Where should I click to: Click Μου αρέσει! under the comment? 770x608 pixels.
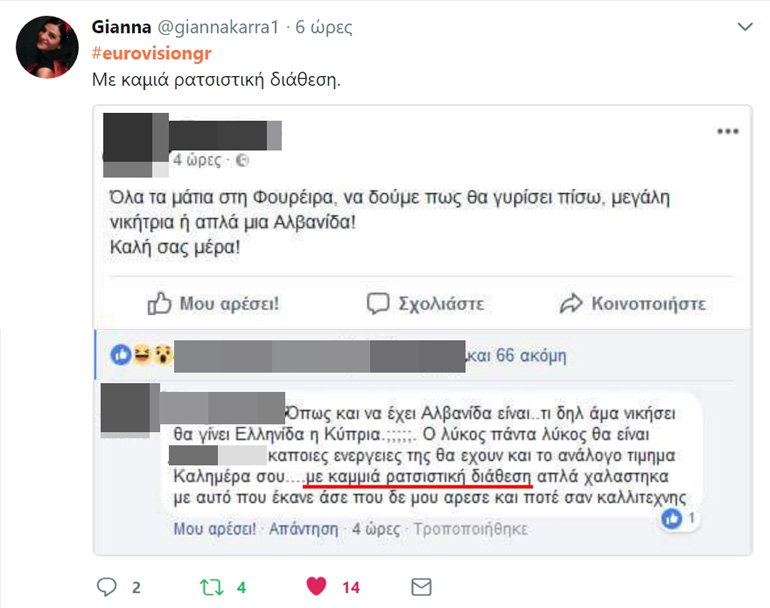[x=215, y=529]
